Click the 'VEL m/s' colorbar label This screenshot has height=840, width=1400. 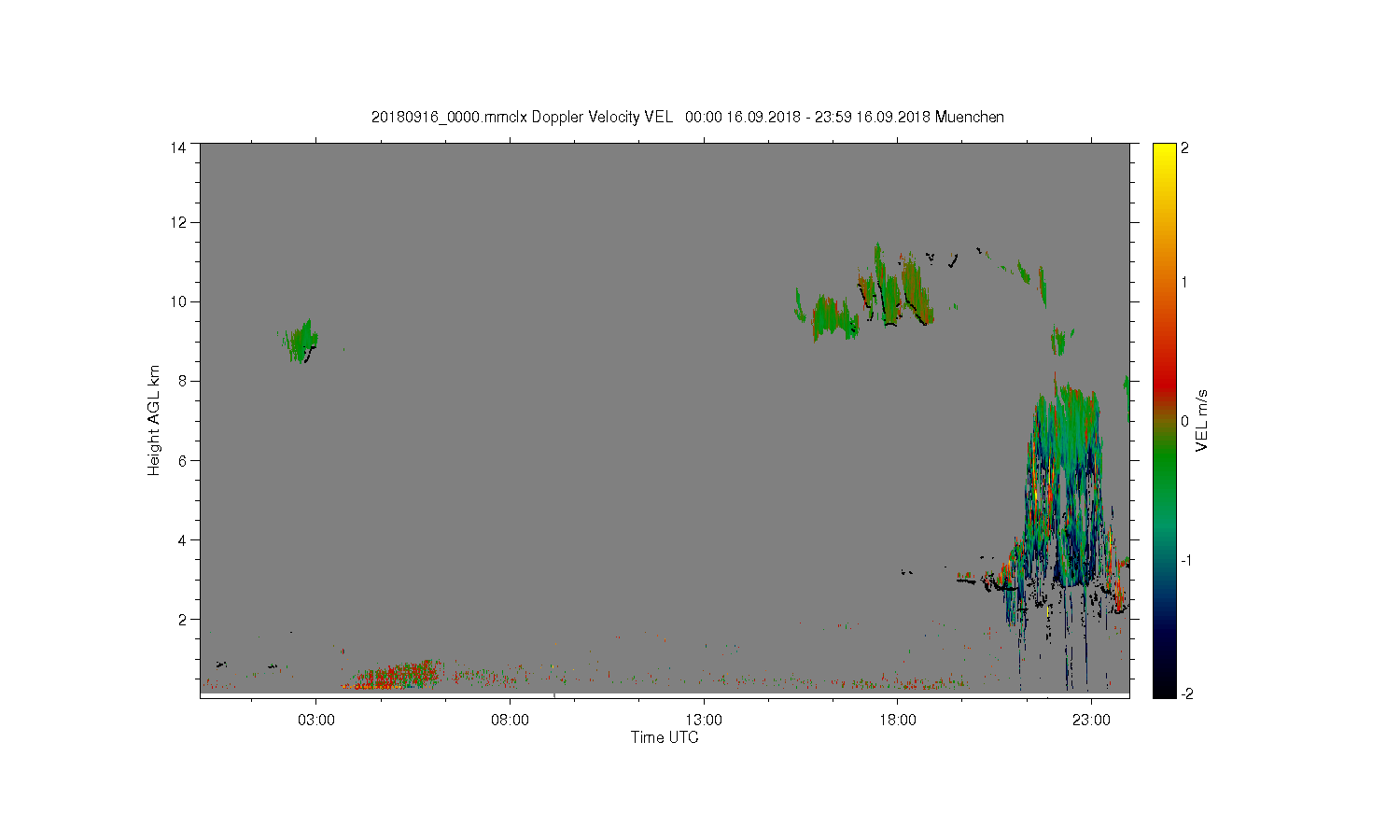[1202, 420]
